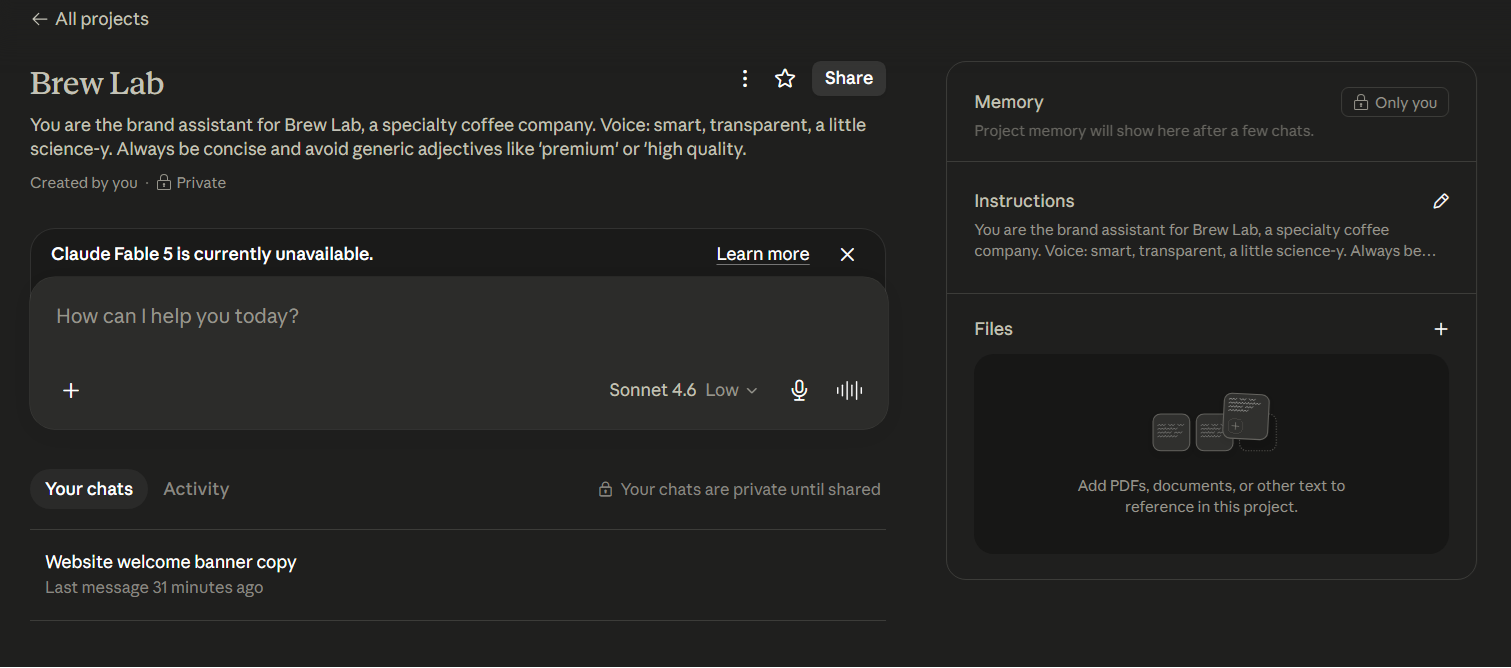1511x668 pixels.
Task: Select the Your chats tab
Action: pos(89,489)
